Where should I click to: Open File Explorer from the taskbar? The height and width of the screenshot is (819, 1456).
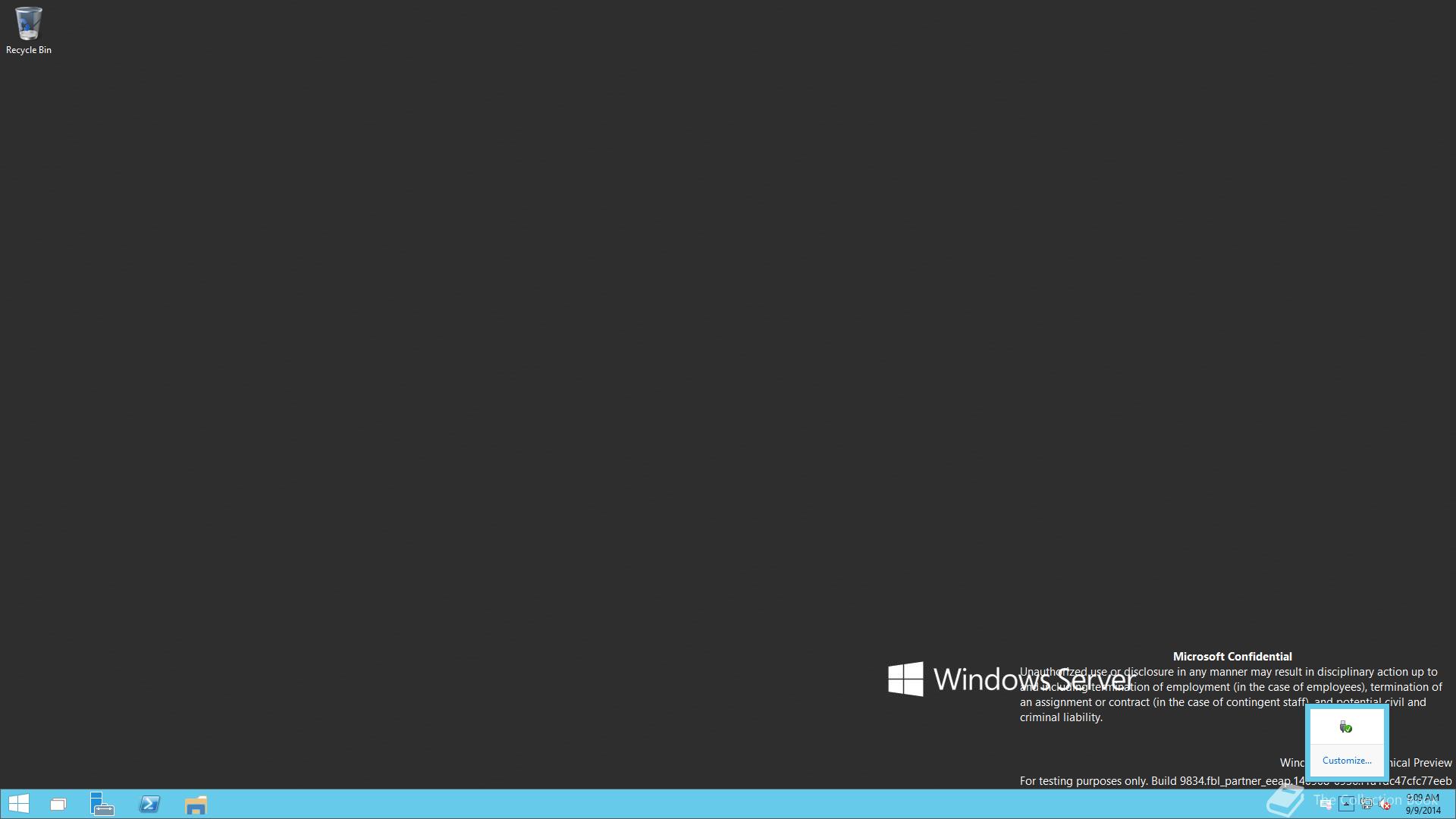point(196,804)
